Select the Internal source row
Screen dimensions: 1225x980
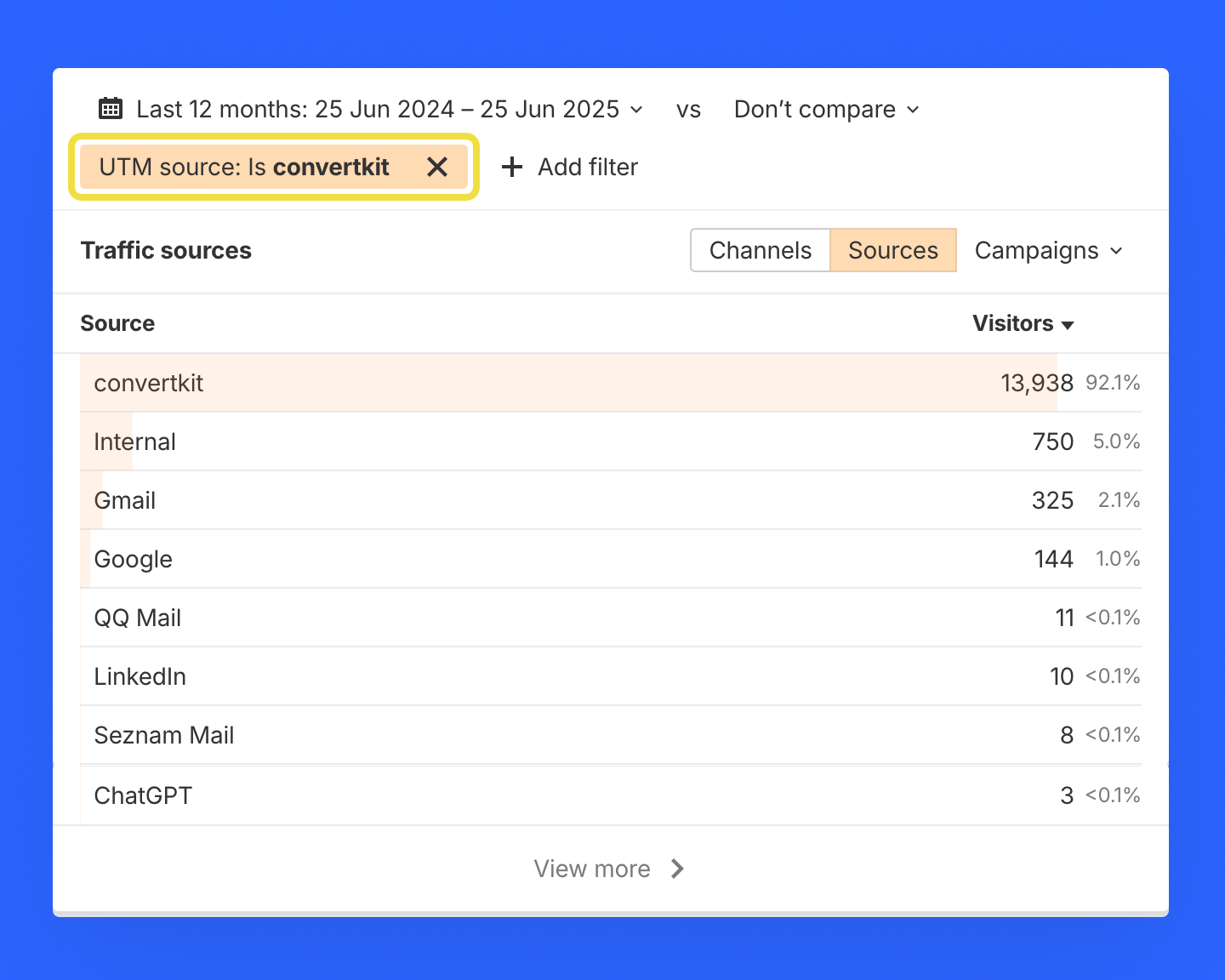[611, 442]
